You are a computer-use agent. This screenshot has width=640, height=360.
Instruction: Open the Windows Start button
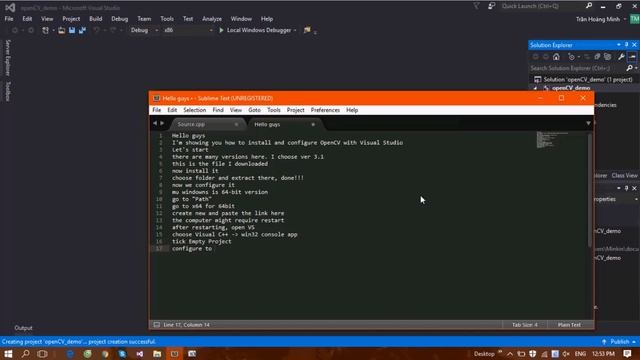pyautogui.click(x=8, y=353)
